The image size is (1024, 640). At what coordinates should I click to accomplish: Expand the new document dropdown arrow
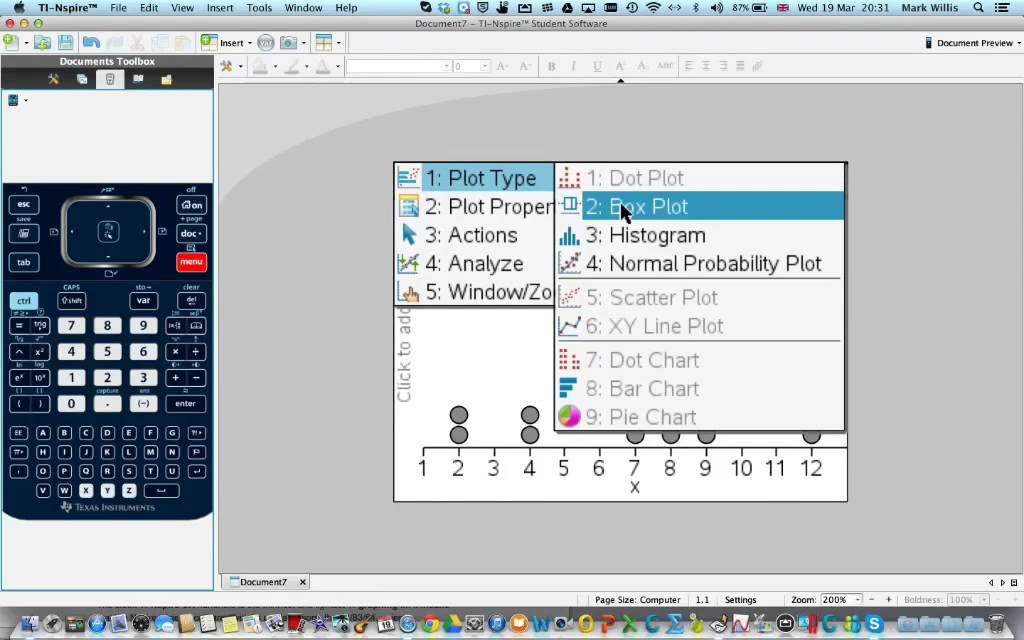(26, 43)
